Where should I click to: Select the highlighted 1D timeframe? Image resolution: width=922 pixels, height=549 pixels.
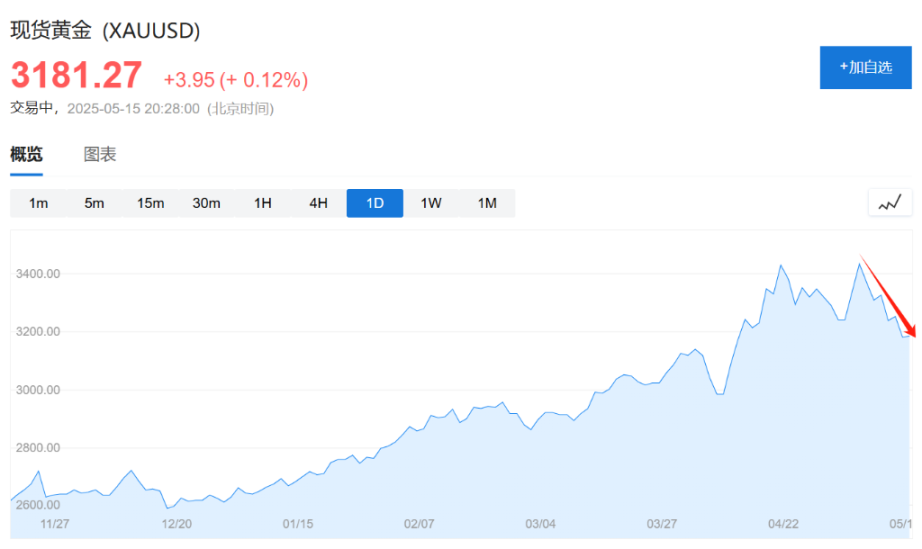click(x=374, y=203)
